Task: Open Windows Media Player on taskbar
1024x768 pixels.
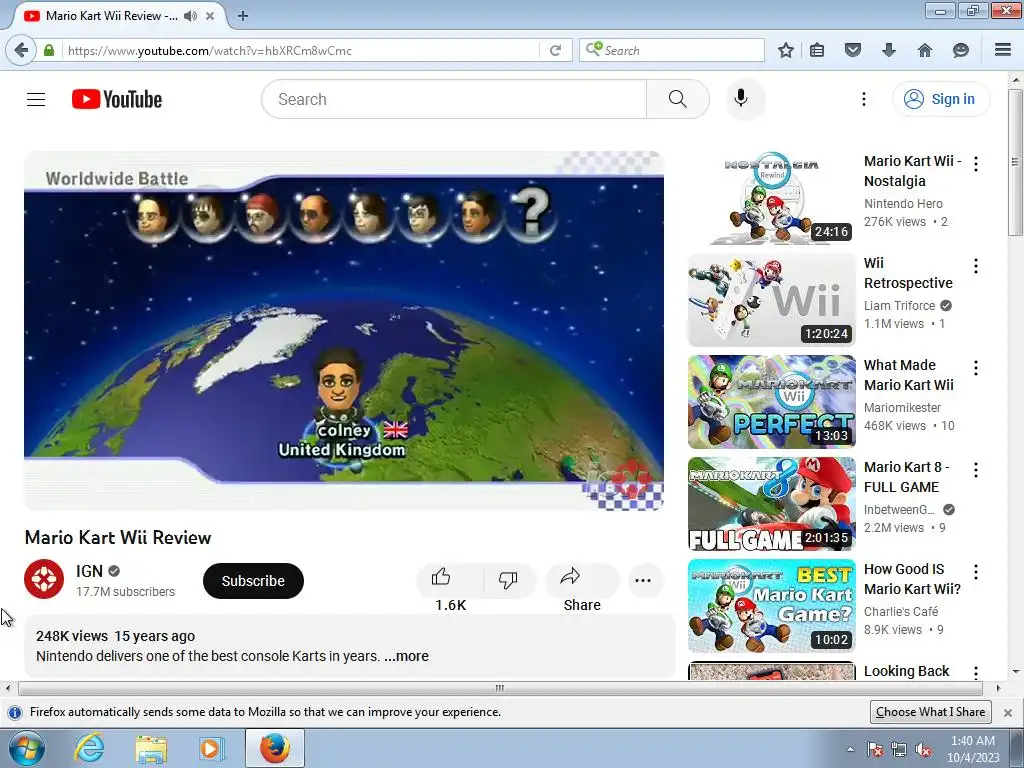Action: tap(211, 748)
